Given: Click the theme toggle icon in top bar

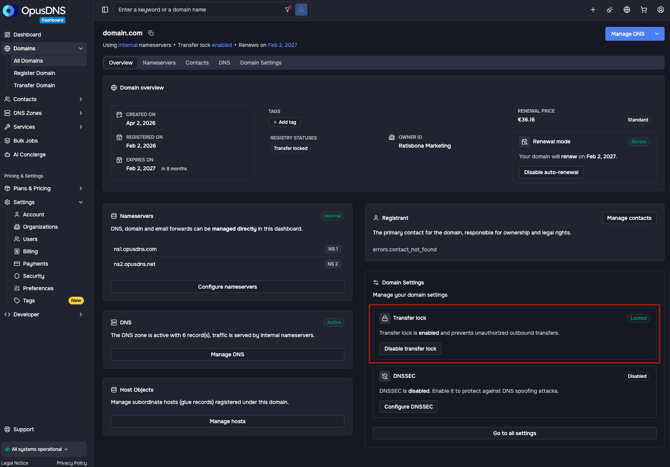Looking at the screenshot, I should click(x=610, y=9).
